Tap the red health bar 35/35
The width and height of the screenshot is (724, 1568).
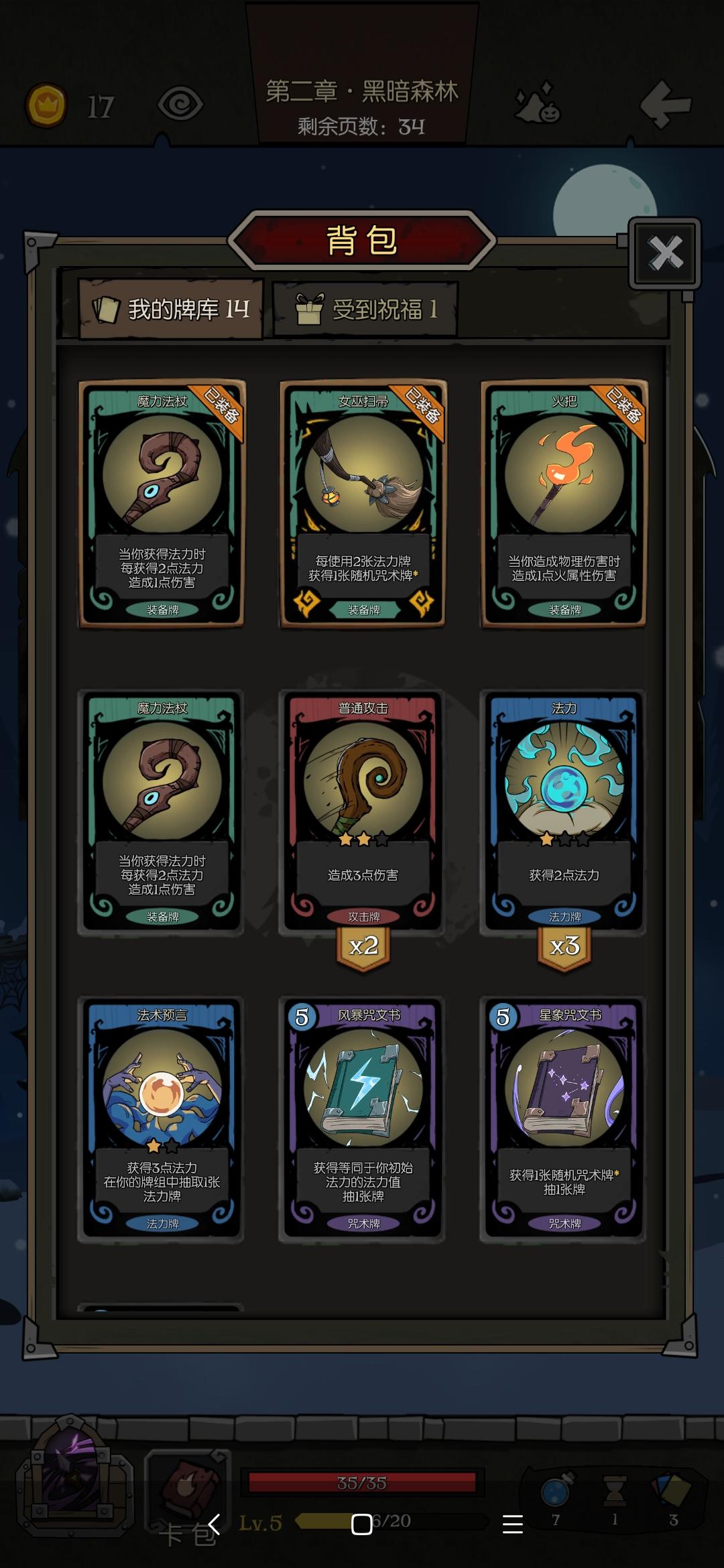point(362,1482)
